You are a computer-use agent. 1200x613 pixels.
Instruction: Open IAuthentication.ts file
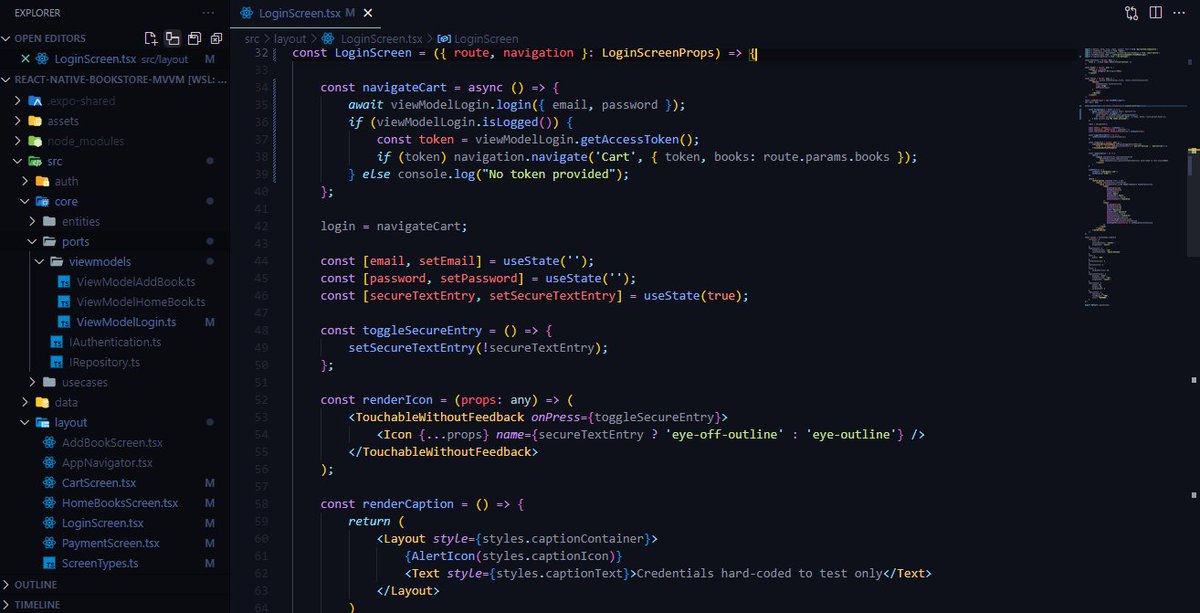pos(115,342)
